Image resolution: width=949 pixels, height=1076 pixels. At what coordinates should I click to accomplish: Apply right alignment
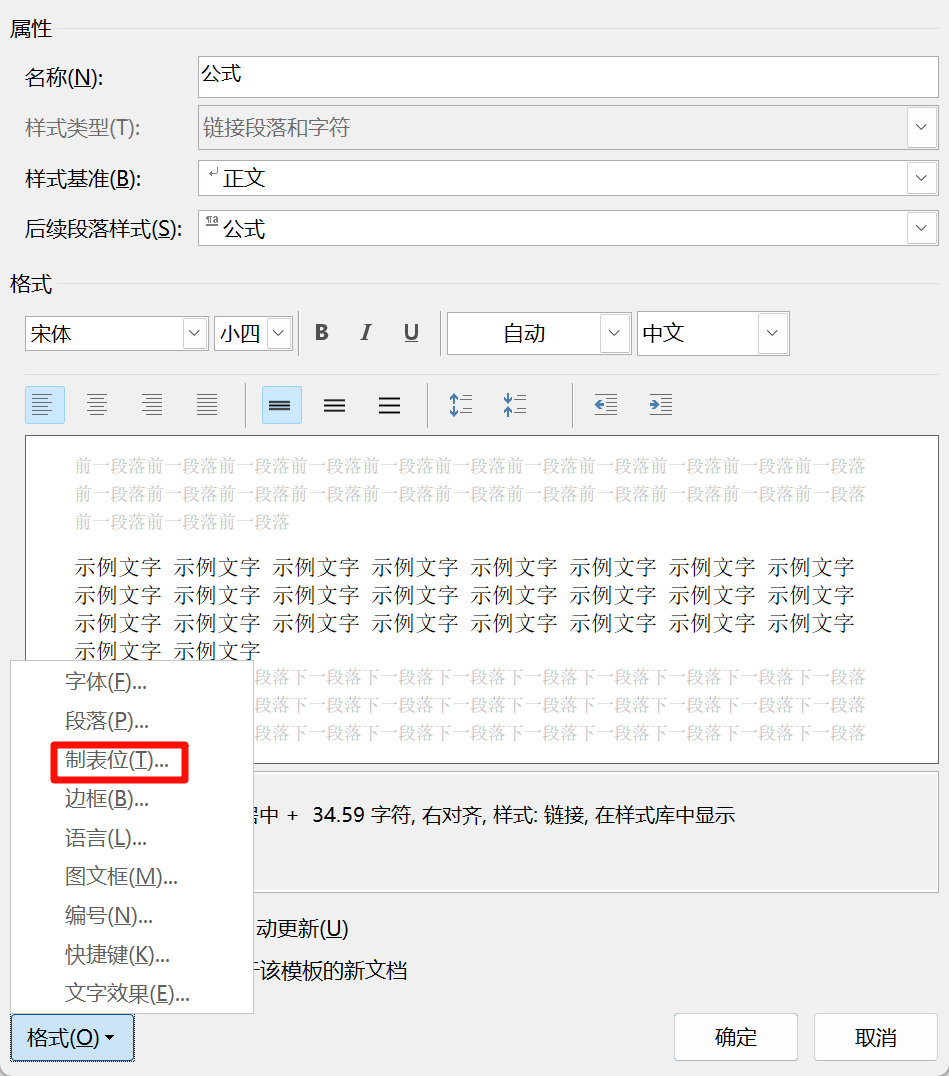click(152, 405)
